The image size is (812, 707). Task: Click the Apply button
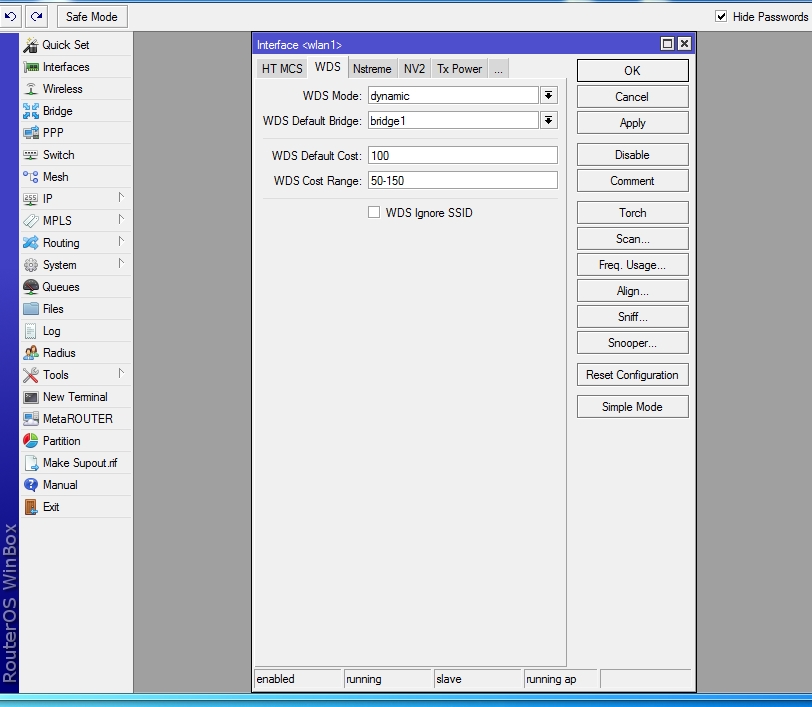coord(632,123)
